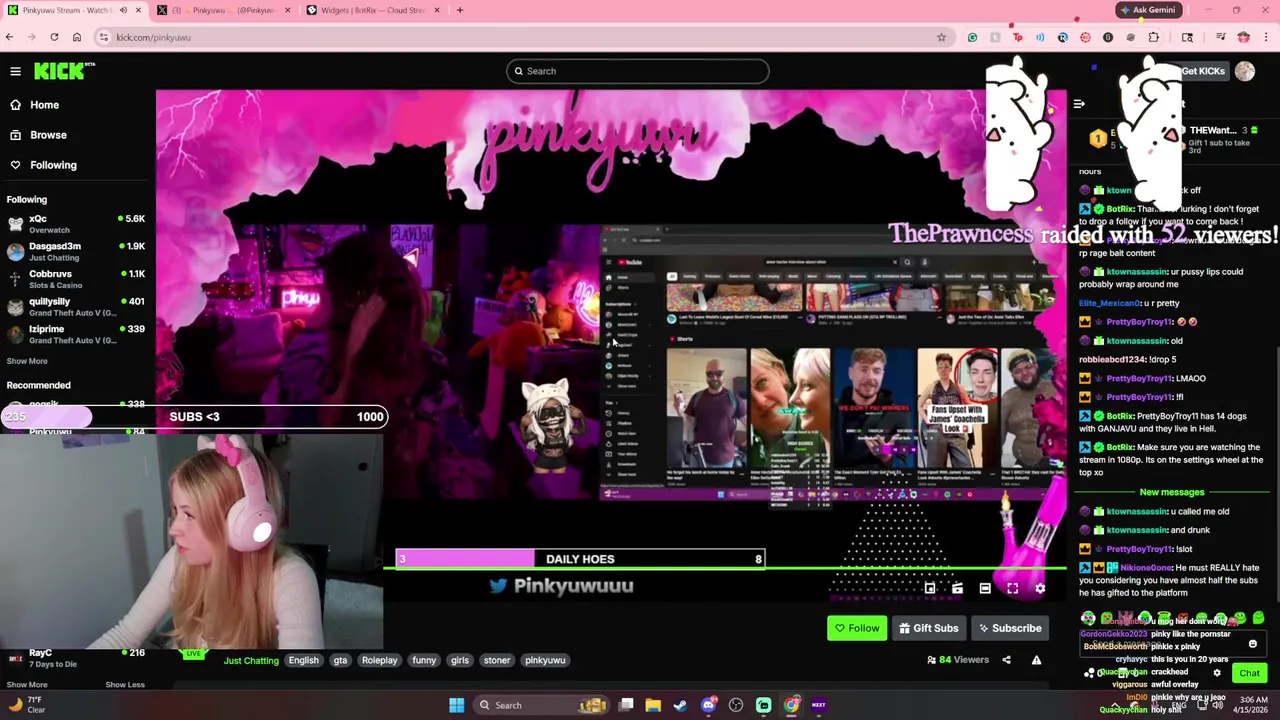Screen dimensions: 1280x720
Task: Click the kick.com/pinkyuwu address bar
Action: pyautogui.click(x=525, y=37)
